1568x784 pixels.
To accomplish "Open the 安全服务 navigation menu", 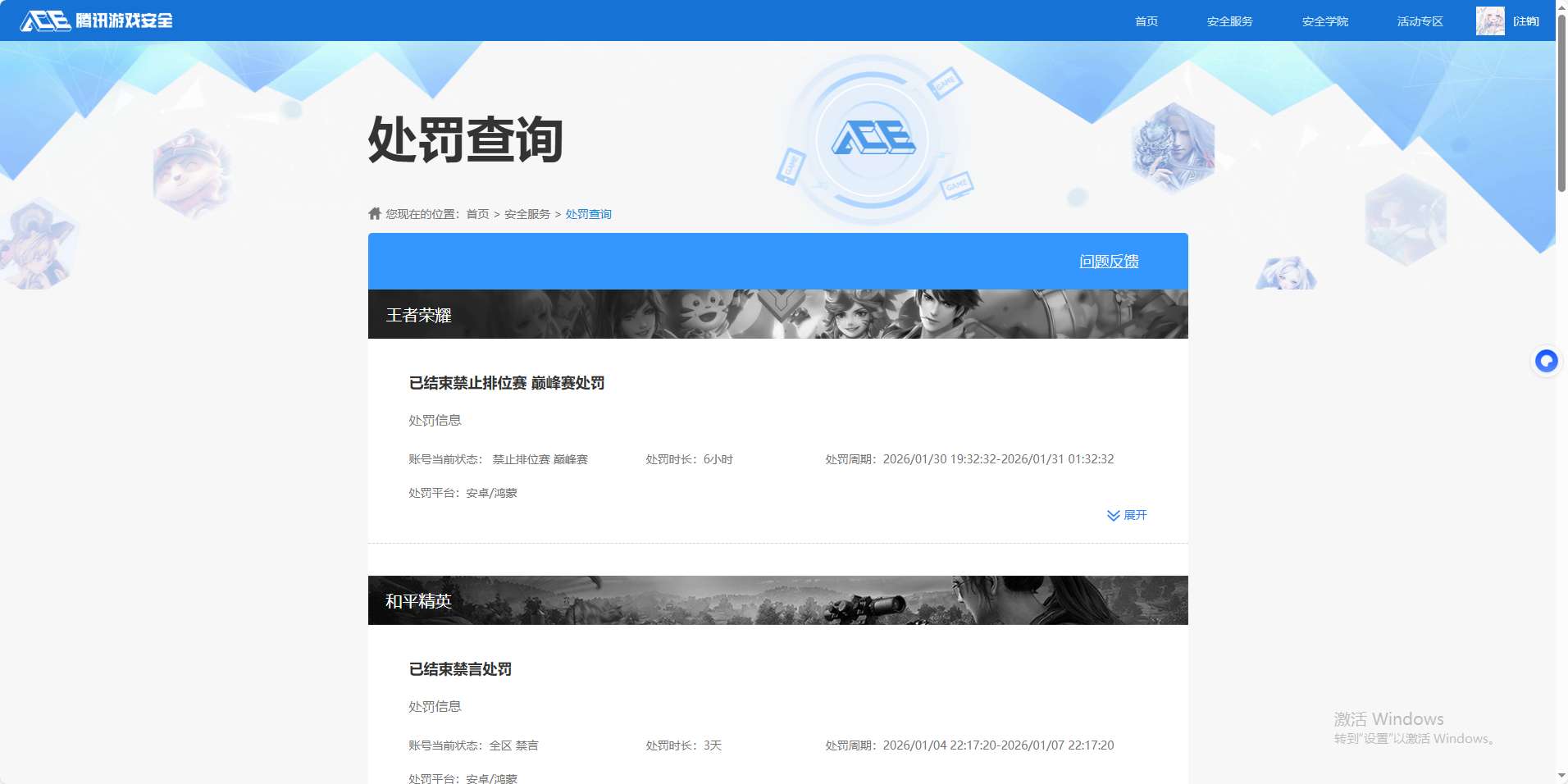I will point(1229,21).
